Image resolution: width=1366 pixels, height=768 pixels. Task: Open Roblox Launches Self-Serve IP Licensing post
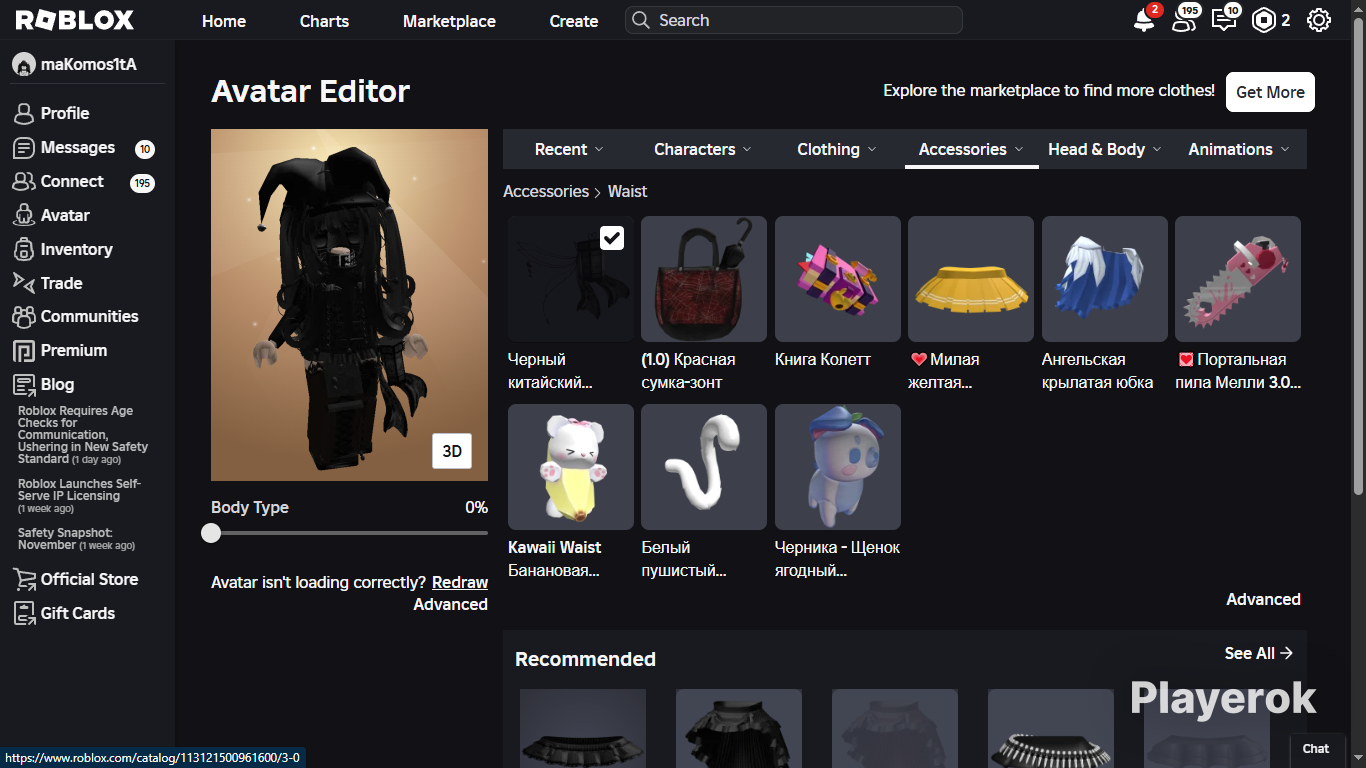[x=79, y=496]
